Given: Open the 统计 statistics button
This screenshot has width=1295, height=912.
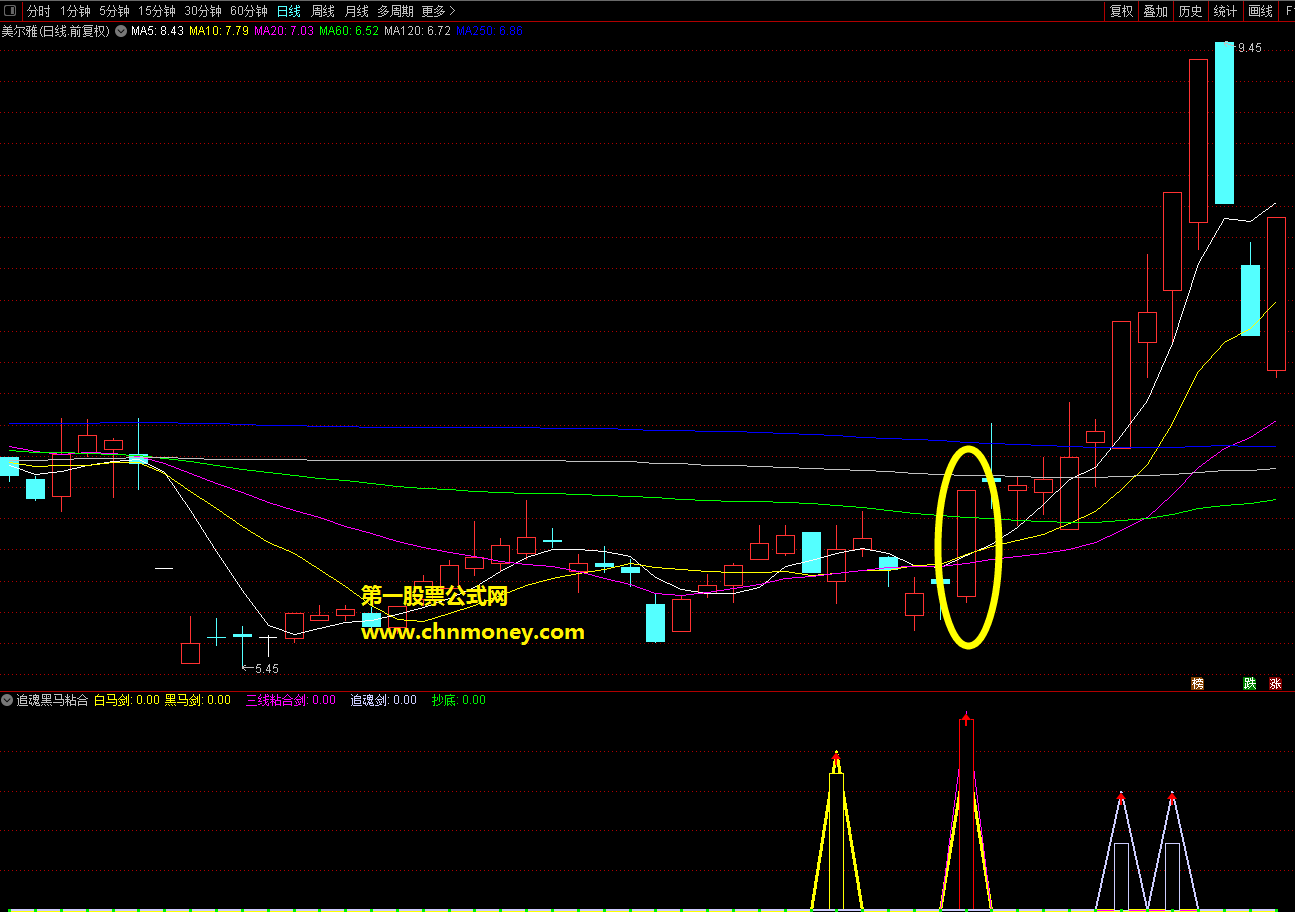Looking at the screenshot, I should pos(1225,11).
